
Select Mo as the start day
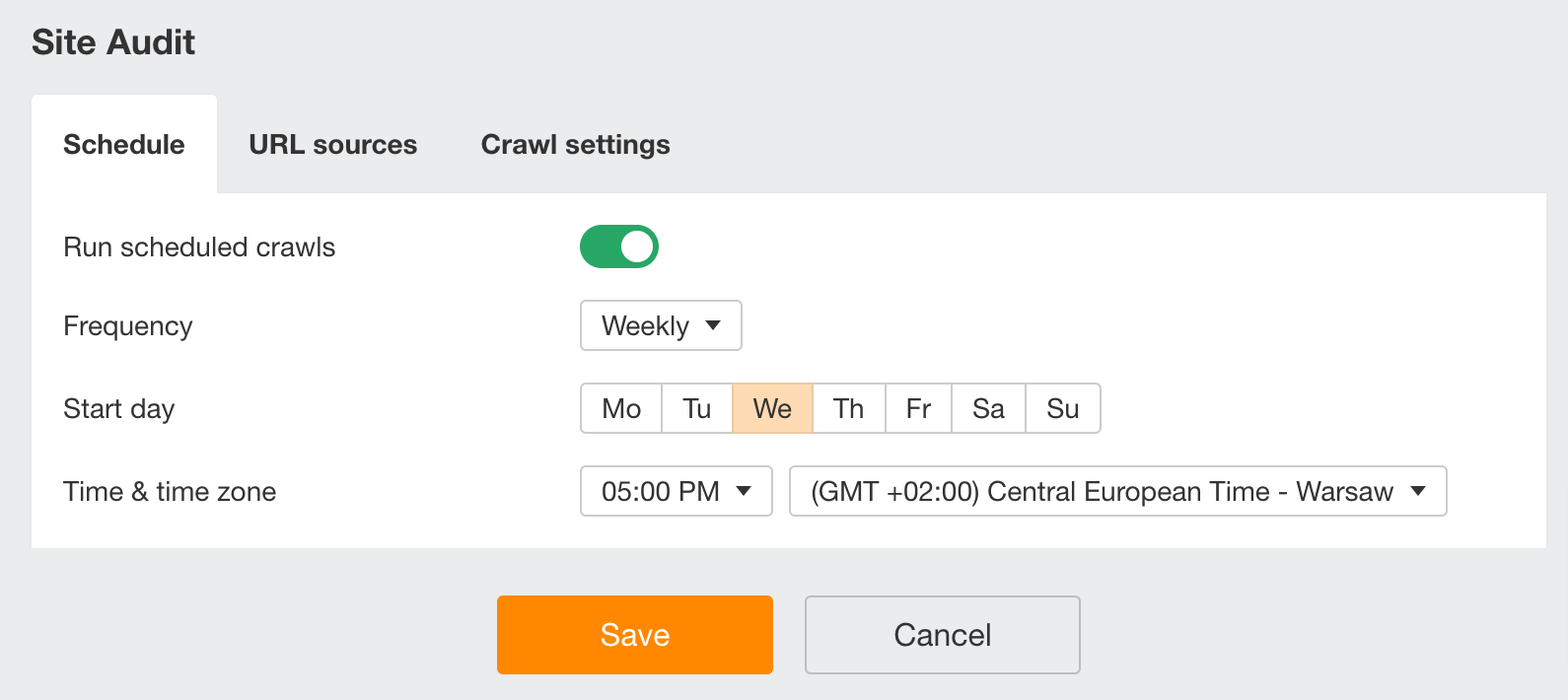click(620, 408)
